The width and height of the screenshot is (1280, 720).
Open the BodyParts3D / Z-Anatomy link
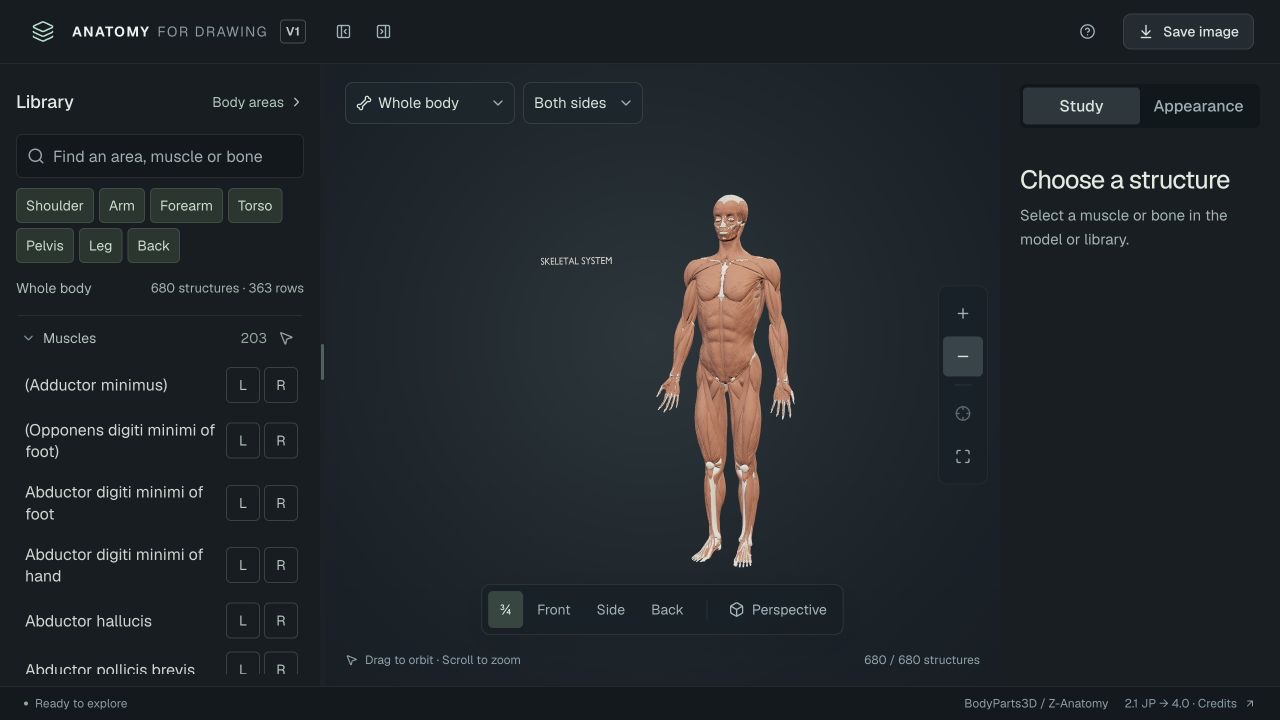click(x=1036, y=704)
